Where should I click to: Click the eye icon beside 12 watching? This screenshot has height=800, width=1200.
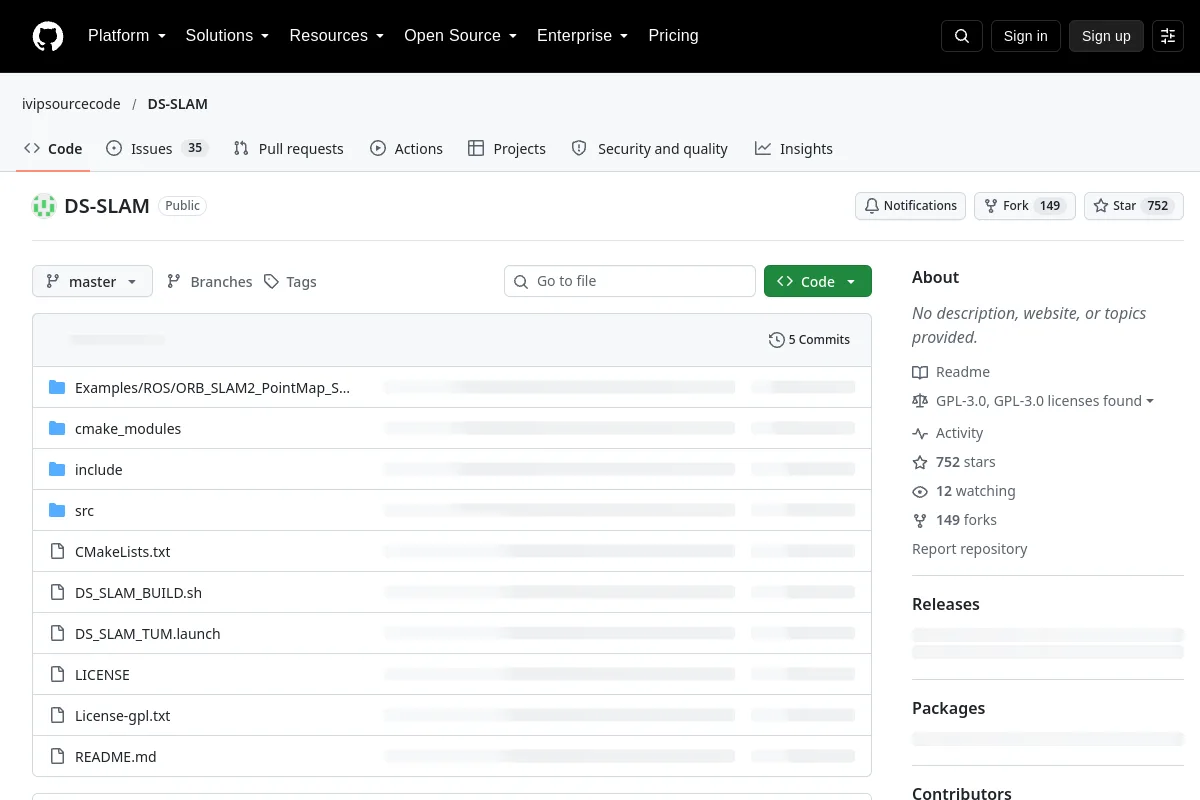pos(920,491)
